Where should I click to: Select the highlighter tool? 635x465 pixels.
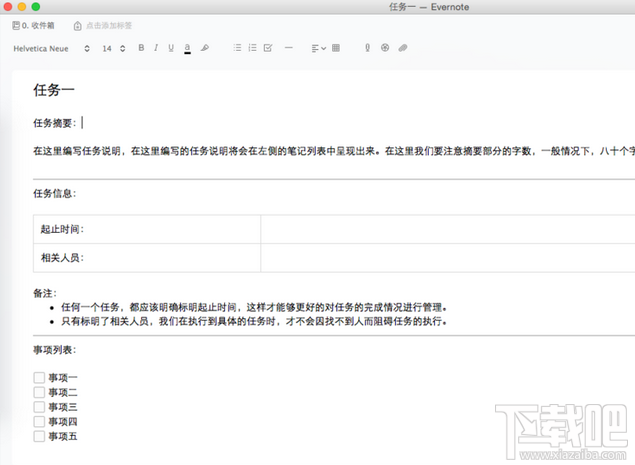coord(205,48)
